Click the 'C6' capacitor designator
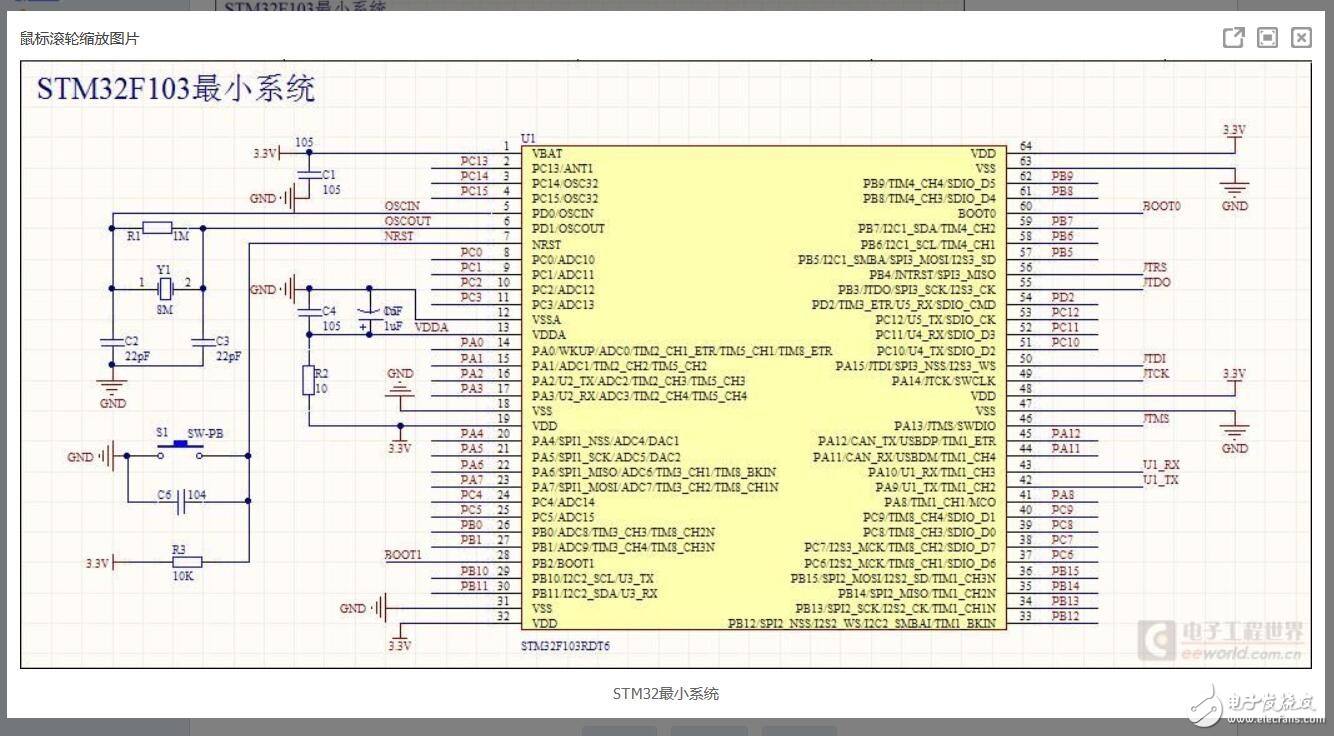 [x=165, y=495]
